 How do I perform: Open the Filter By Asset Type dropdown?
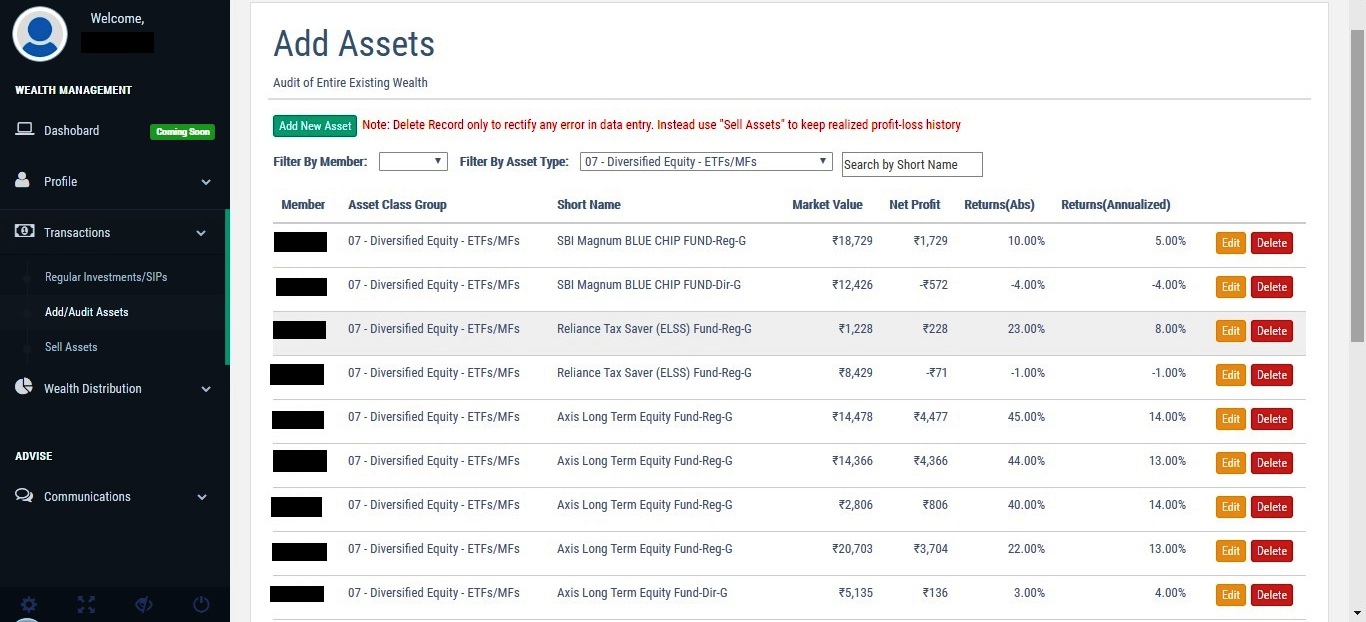point(706,161)
